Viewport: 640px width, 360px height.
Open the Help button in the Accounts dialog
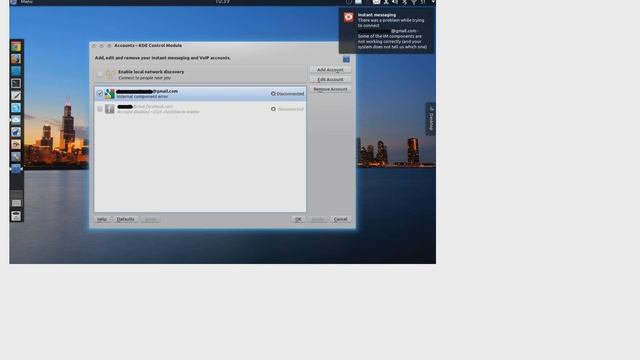click(102, 219)
